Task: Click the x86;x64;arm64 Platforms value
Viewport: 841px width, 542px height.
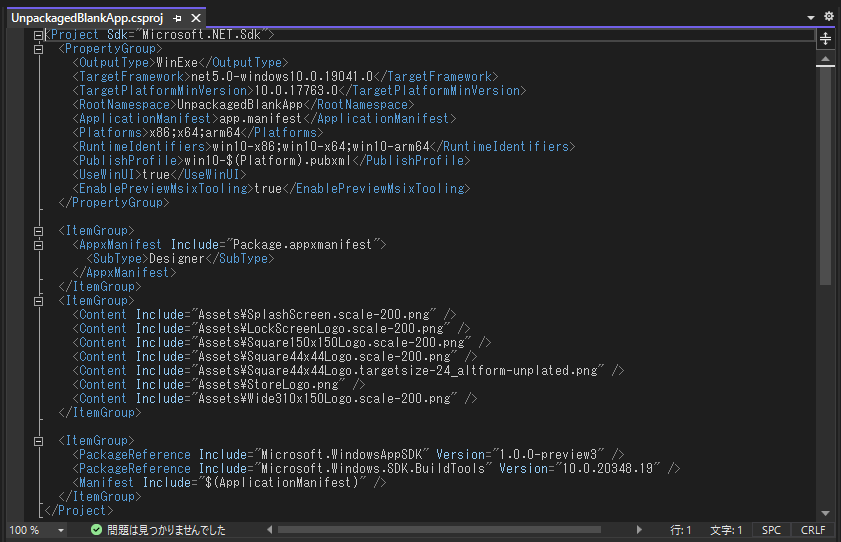Action: (x=195, y=132)
